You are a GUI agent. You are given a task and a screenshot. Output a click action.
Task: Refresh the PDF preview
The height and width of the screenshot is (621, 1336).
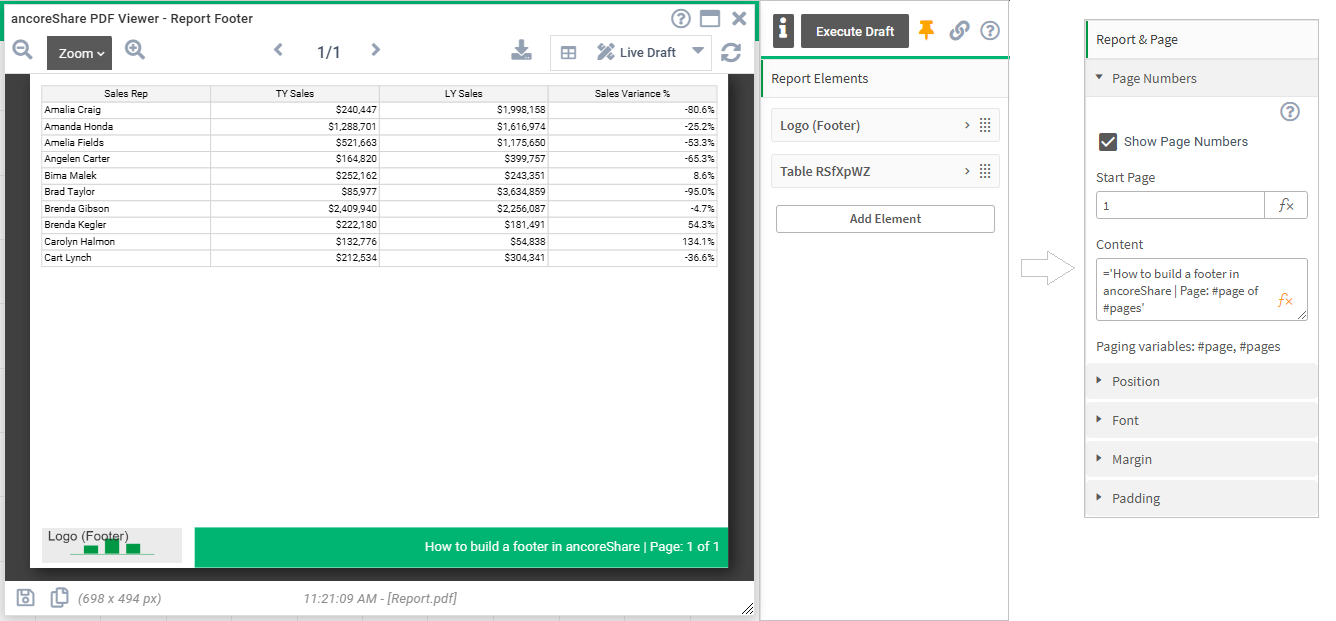[x=731, y=53]
